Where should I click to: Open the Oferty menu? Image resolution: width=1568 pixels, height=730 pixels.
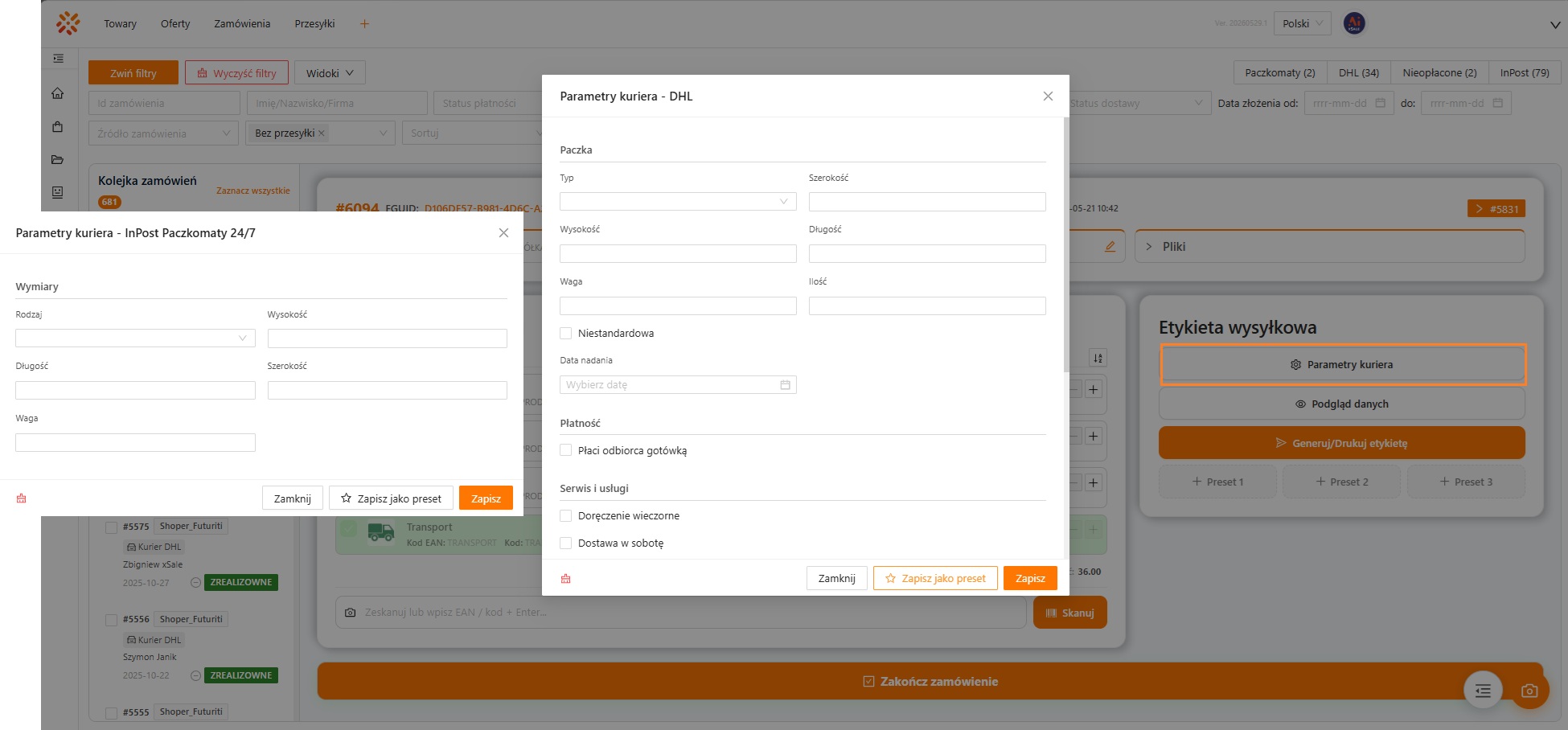pyautogui.click(x=175, y=24)
